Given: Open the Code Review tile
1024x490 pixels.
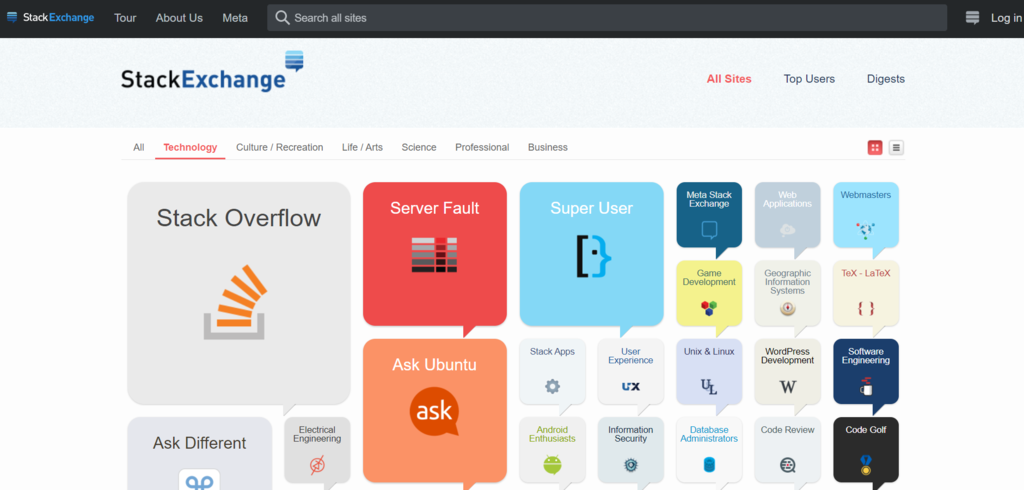Looking at the screenshot, I should [x=788, y=450].
